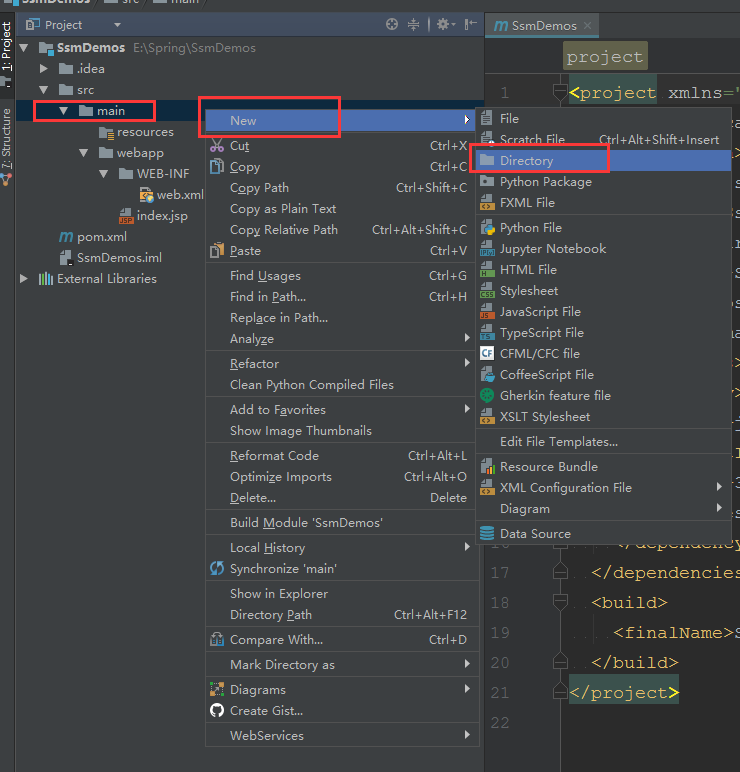Select web.xml in the project tree
Image resolution: width=740 pixels, height=772 pixels.
click(171, 195)
